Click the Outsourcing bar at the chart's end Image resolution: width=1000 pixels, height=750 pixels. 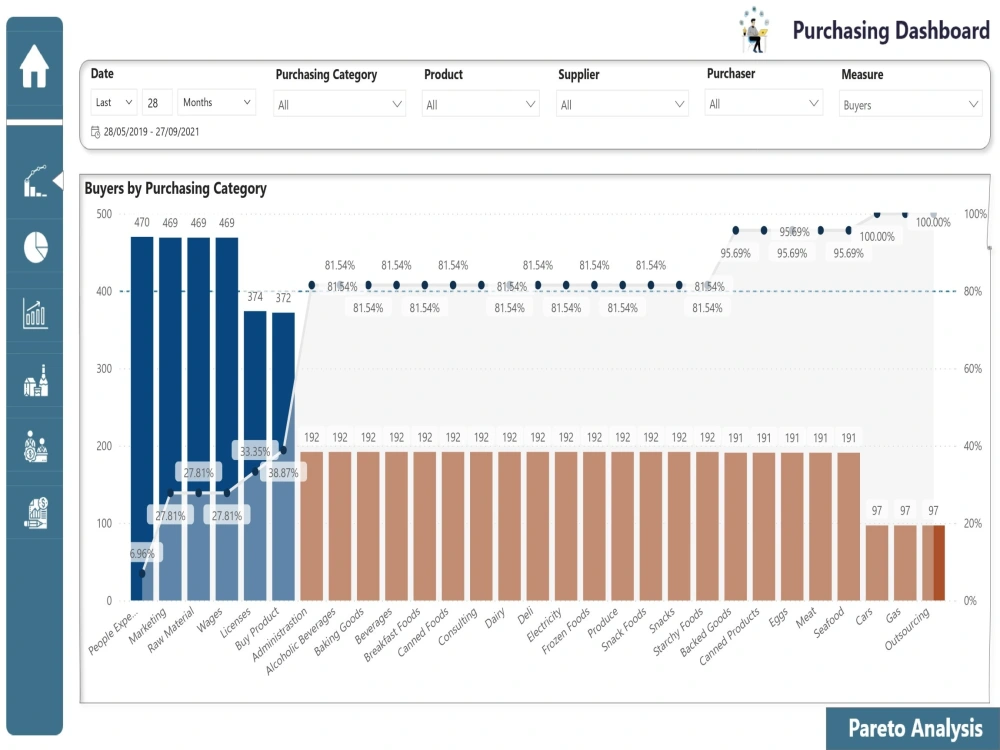pyautogui.click(x=932, y=560)
